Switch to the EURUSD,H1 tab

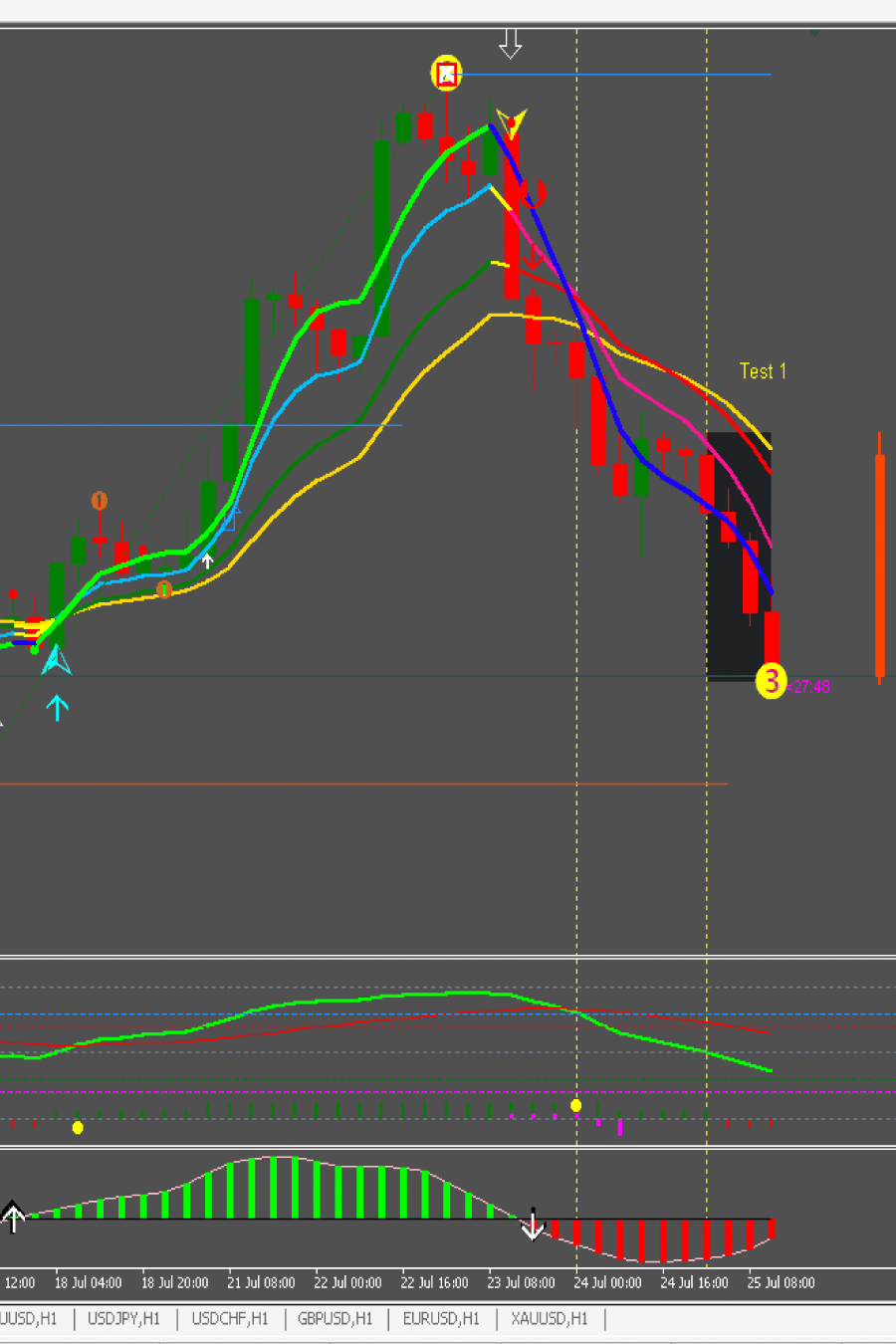441,1318
